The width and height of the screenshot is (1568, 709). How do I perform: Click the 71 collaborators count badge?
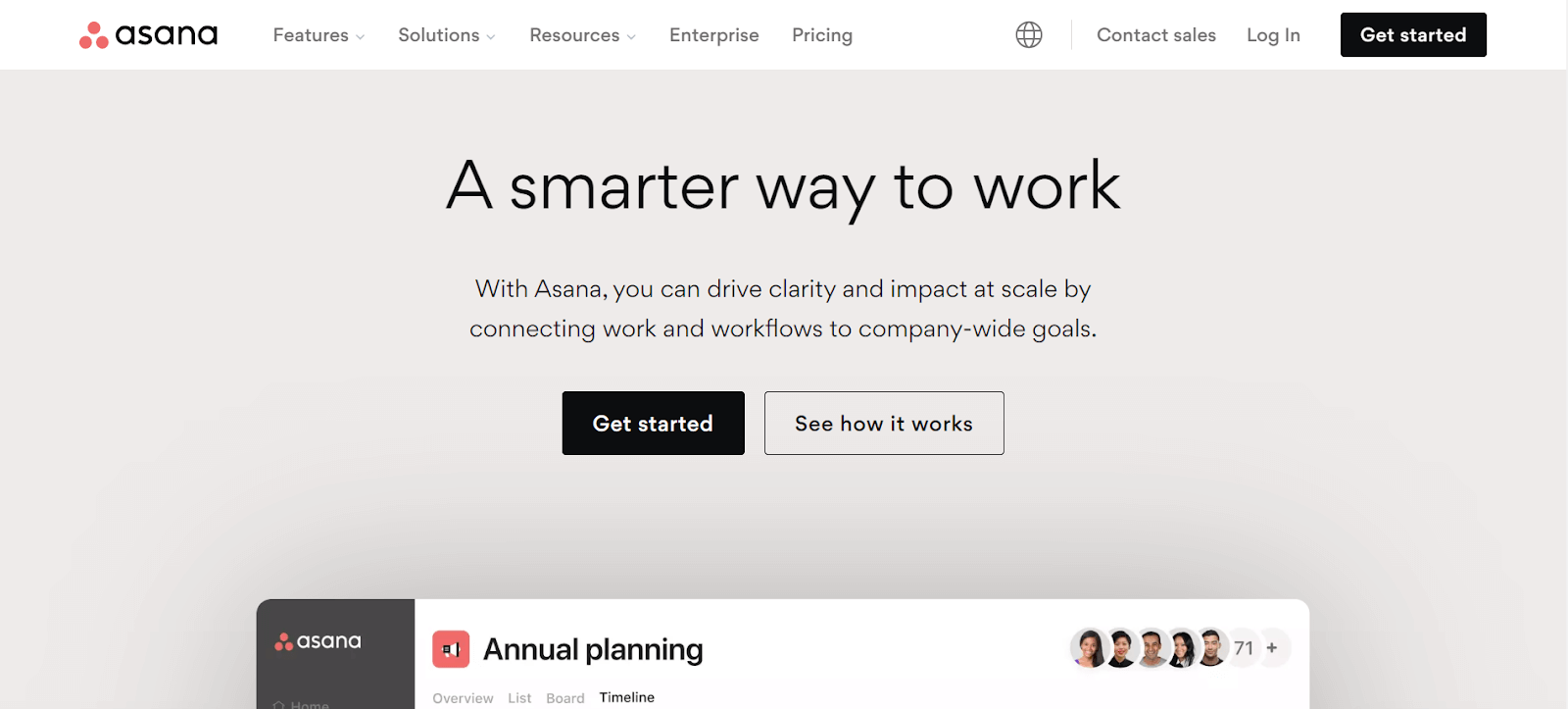(1243, 647)
